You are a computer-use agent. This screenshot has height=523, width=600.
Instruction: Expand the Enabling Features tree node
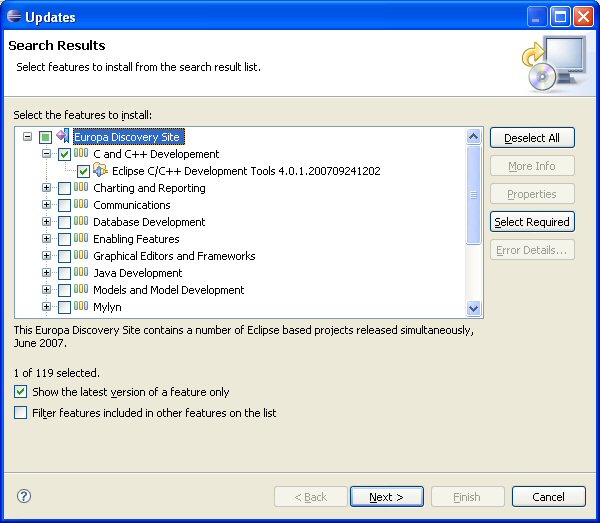pos(46,240)
